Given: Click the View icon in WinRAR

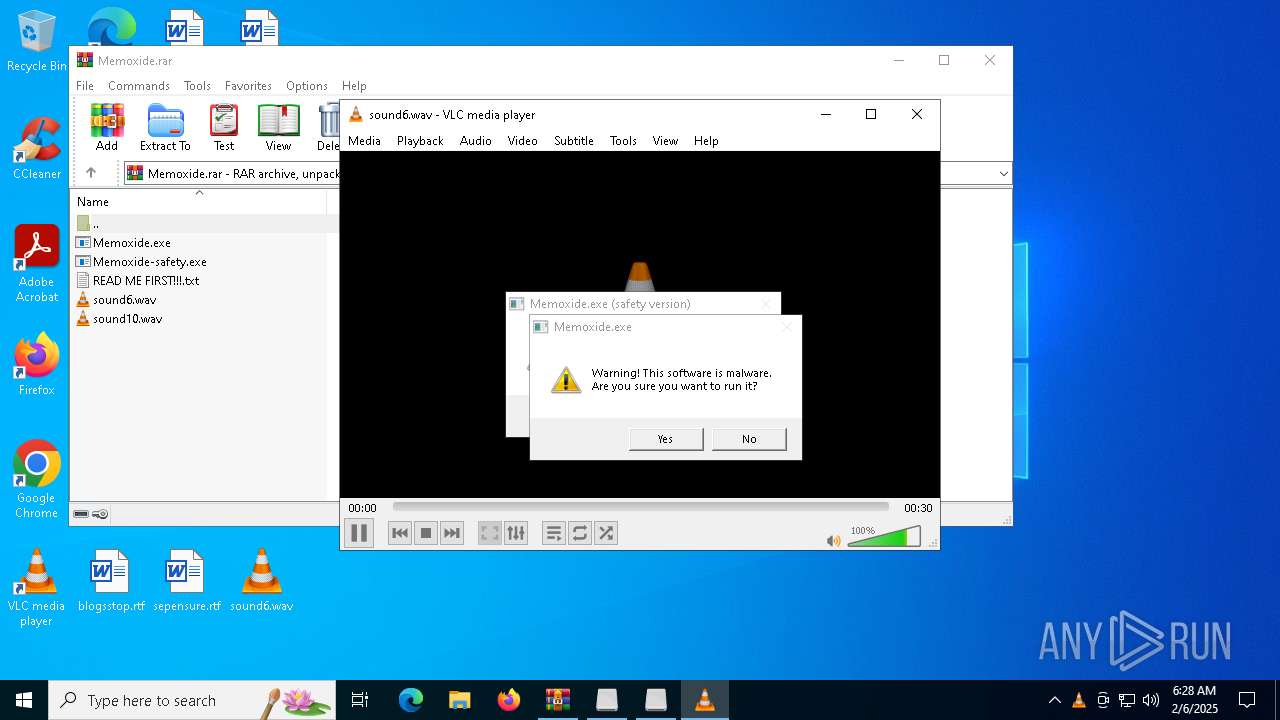Looking at the screenshot, I should point(278,128).
